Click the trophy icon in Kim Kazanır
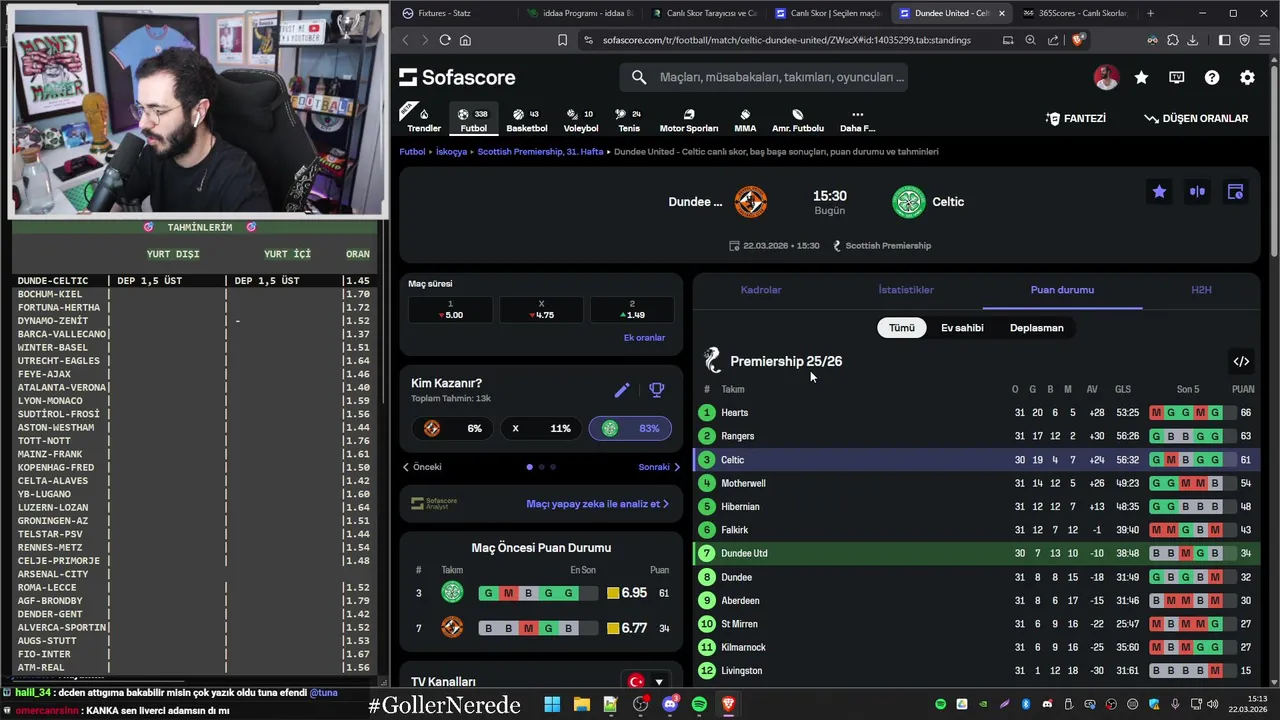This screenshot has height=720, width=1280. [x=657, y=390]
